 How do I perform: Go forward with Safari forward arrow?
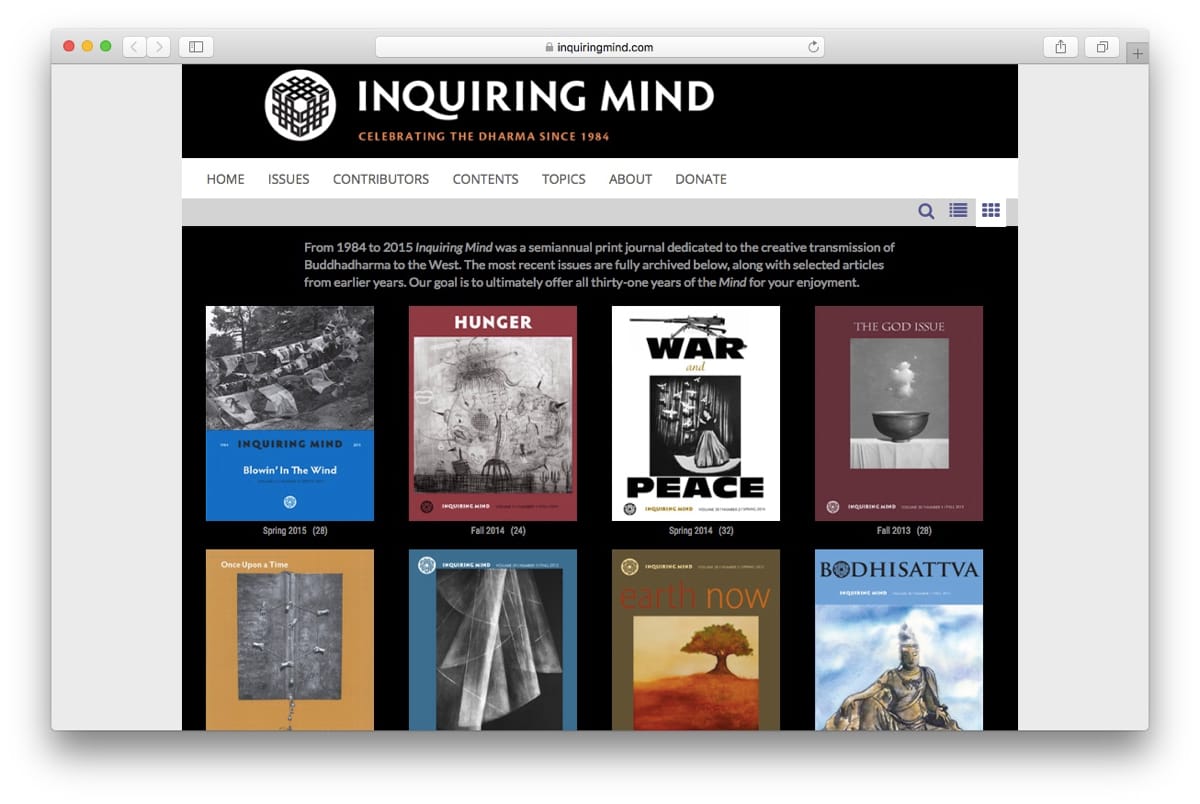[158, 47]
